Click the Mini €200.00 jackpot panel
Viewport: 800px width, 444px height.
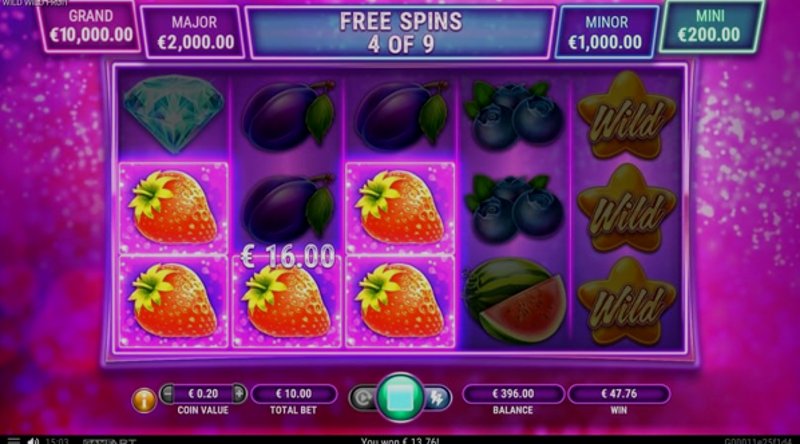tap(710, 26)
